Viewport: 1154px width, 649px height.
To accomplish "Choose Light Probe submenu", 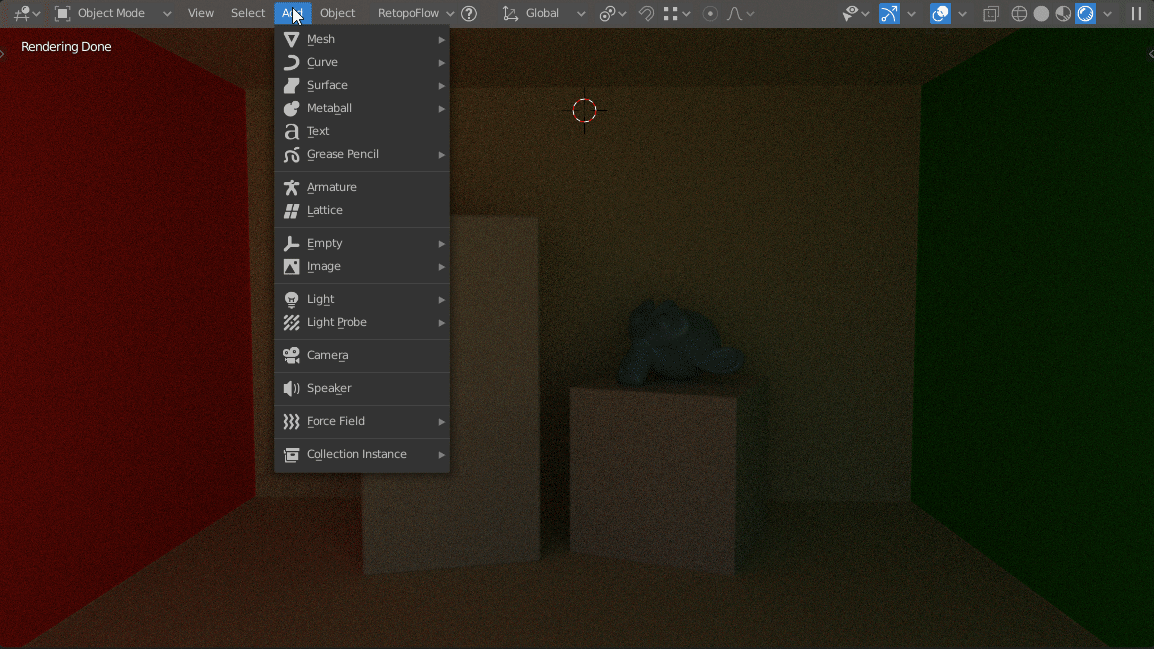I will (x=362, y=322).
